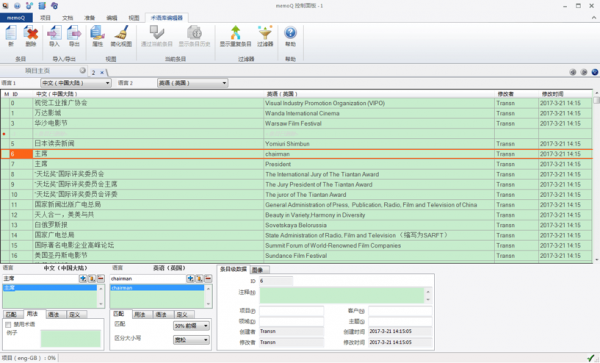
Task: Go to the 项目主页 document tab
Action: point(38,71)
